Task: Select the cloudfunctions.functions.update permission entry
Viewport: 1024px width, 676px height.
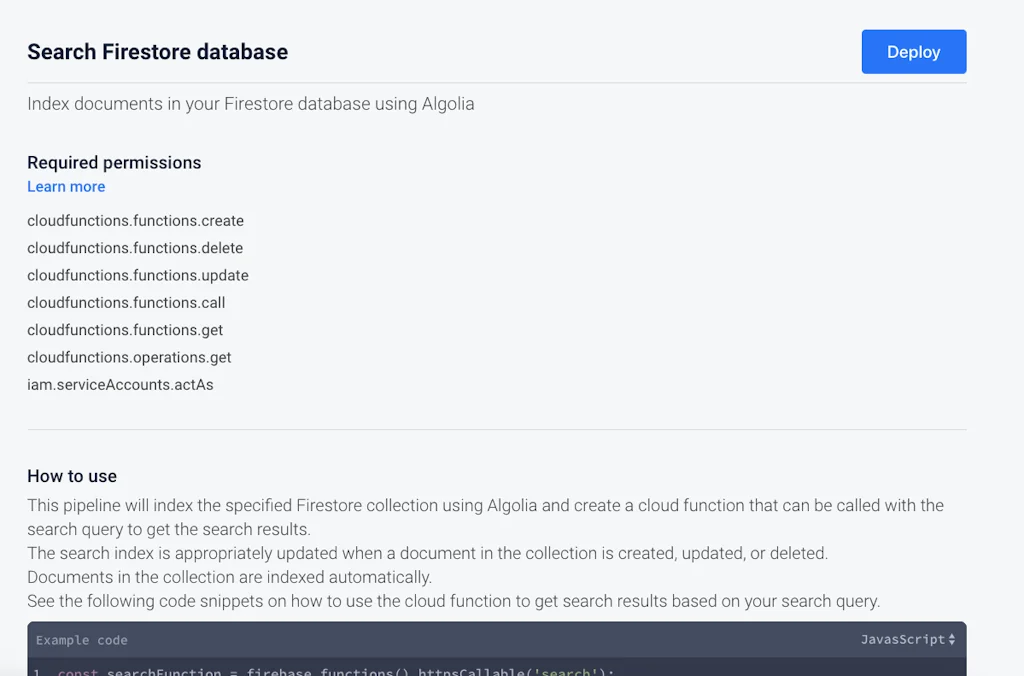Action: pos(138,275)
